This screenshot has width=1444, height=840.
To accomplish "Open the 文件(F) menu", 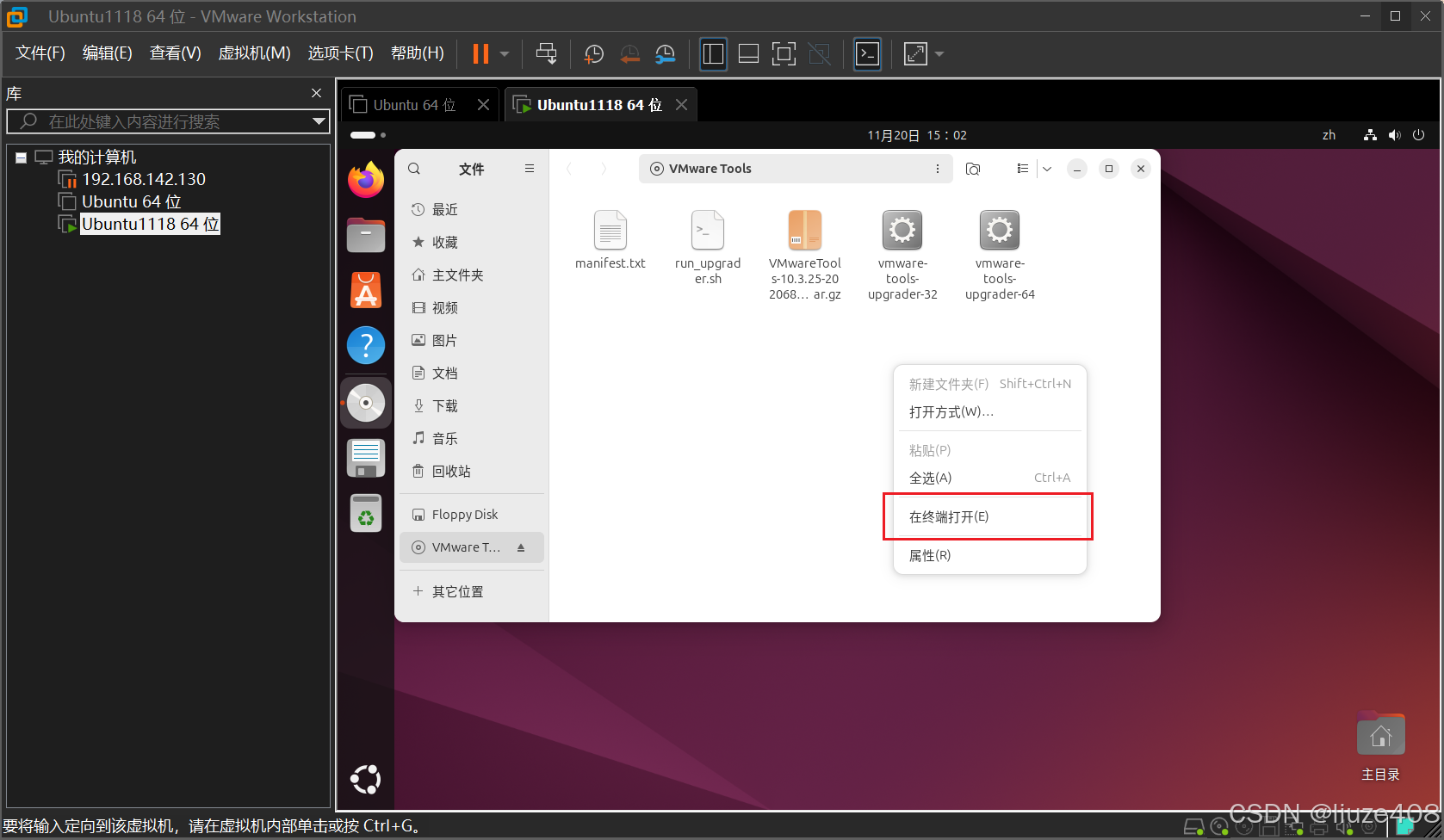I will (40, 53).
